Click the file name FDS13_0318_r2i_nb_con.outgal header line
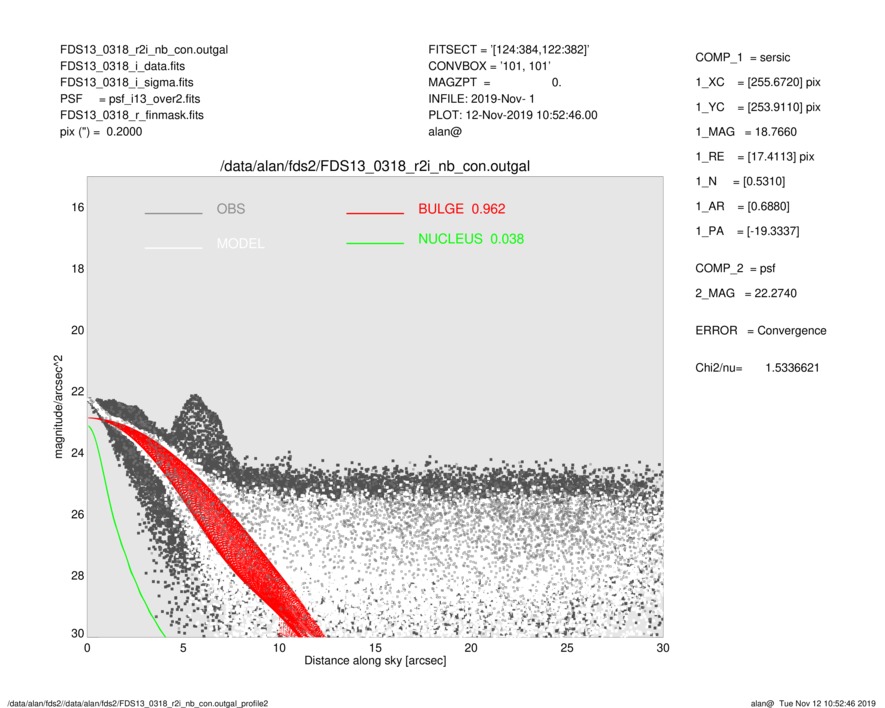 click(144, 50)
